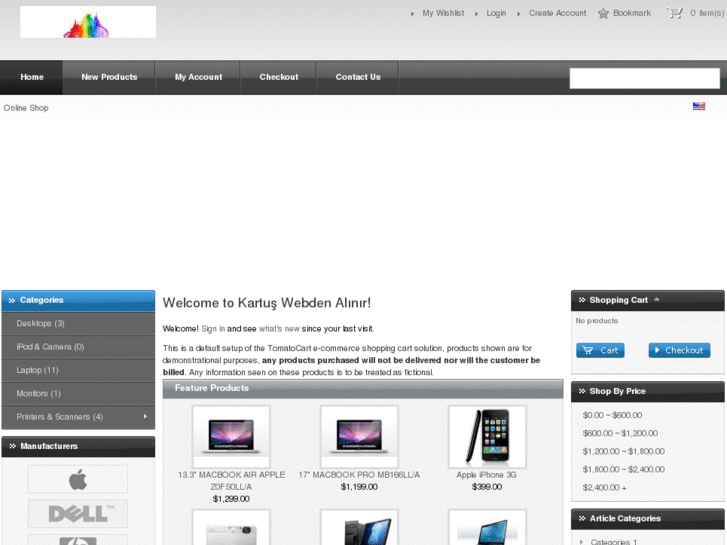Click the Bookmark star icon
The height and width of the screenshot is (545, 727).
(x=603, y=13)
